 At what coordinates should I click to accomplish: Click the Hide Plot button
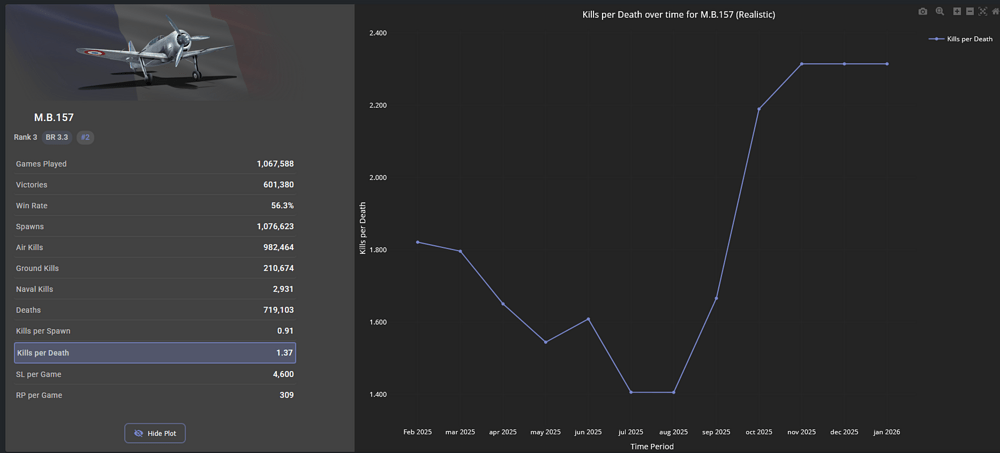pos(155,433)
